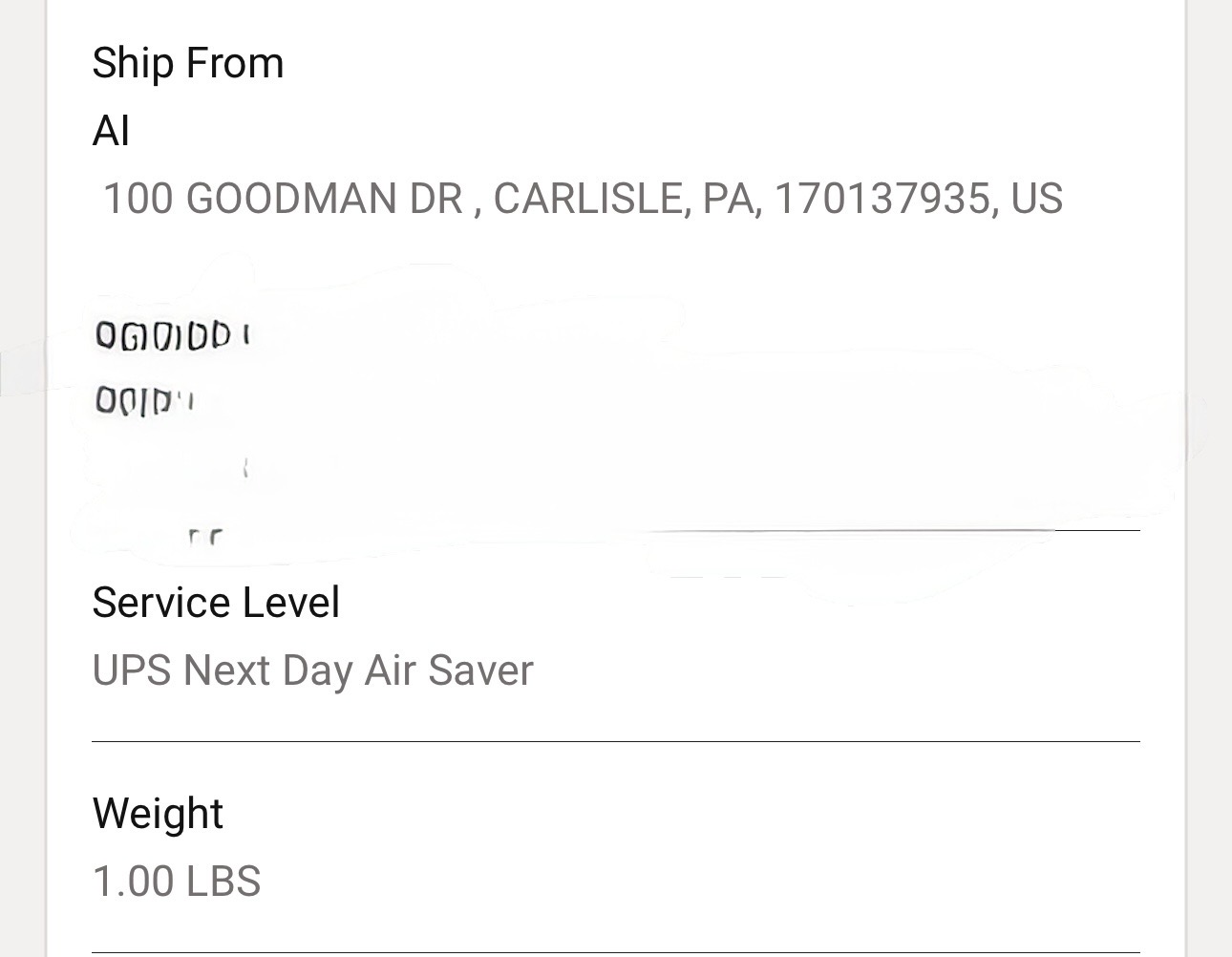1232x957 pixels.
Task: Click the Service Level heading
Action: [216, 603]
